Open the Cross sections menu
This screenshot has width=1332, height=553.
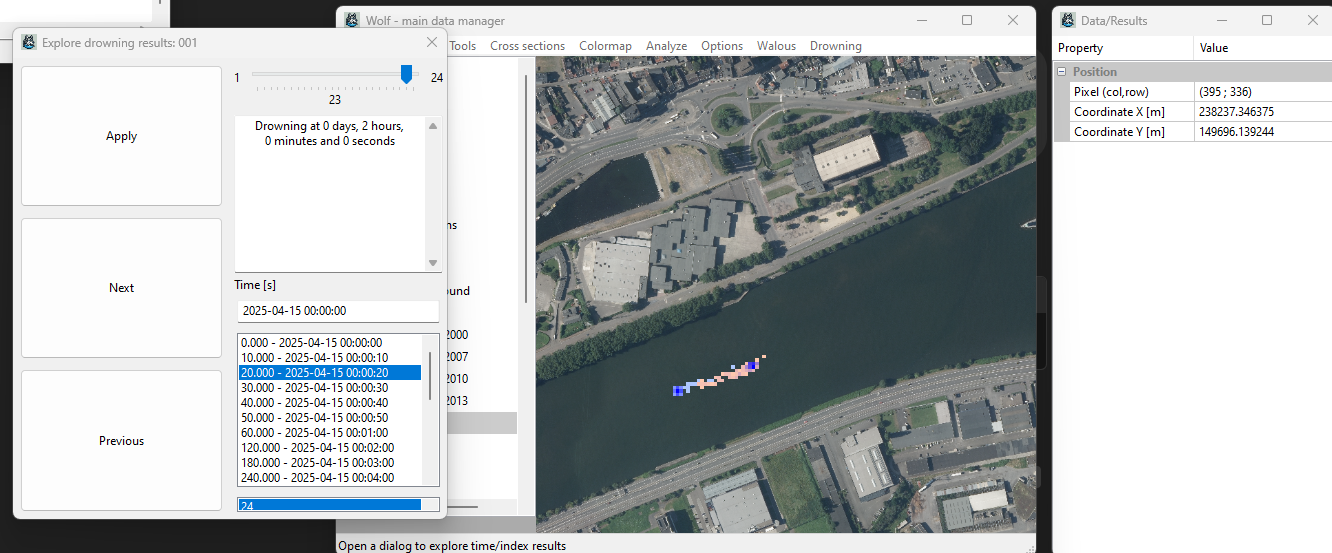(527, 46)
